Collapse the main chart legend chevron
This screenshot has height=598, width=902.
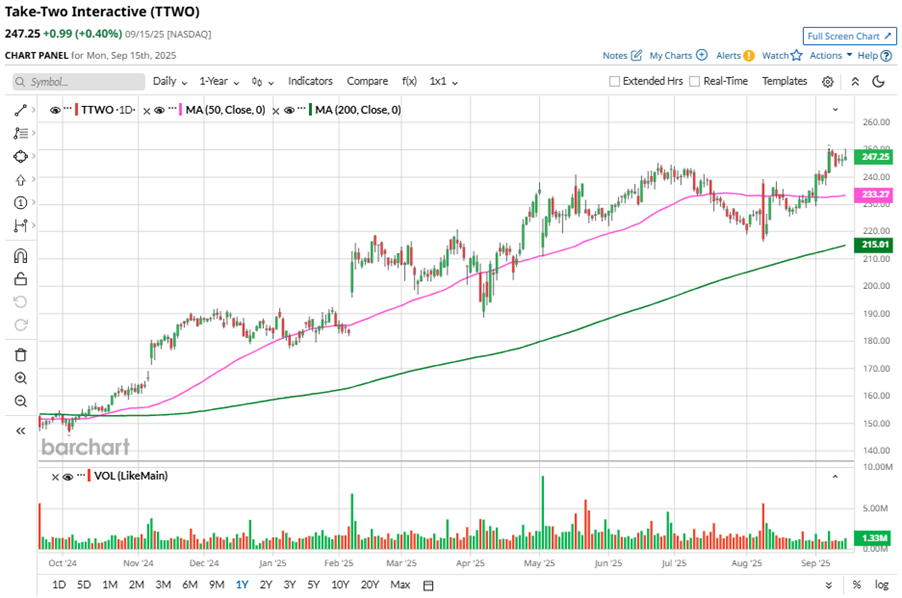[835, 109]
